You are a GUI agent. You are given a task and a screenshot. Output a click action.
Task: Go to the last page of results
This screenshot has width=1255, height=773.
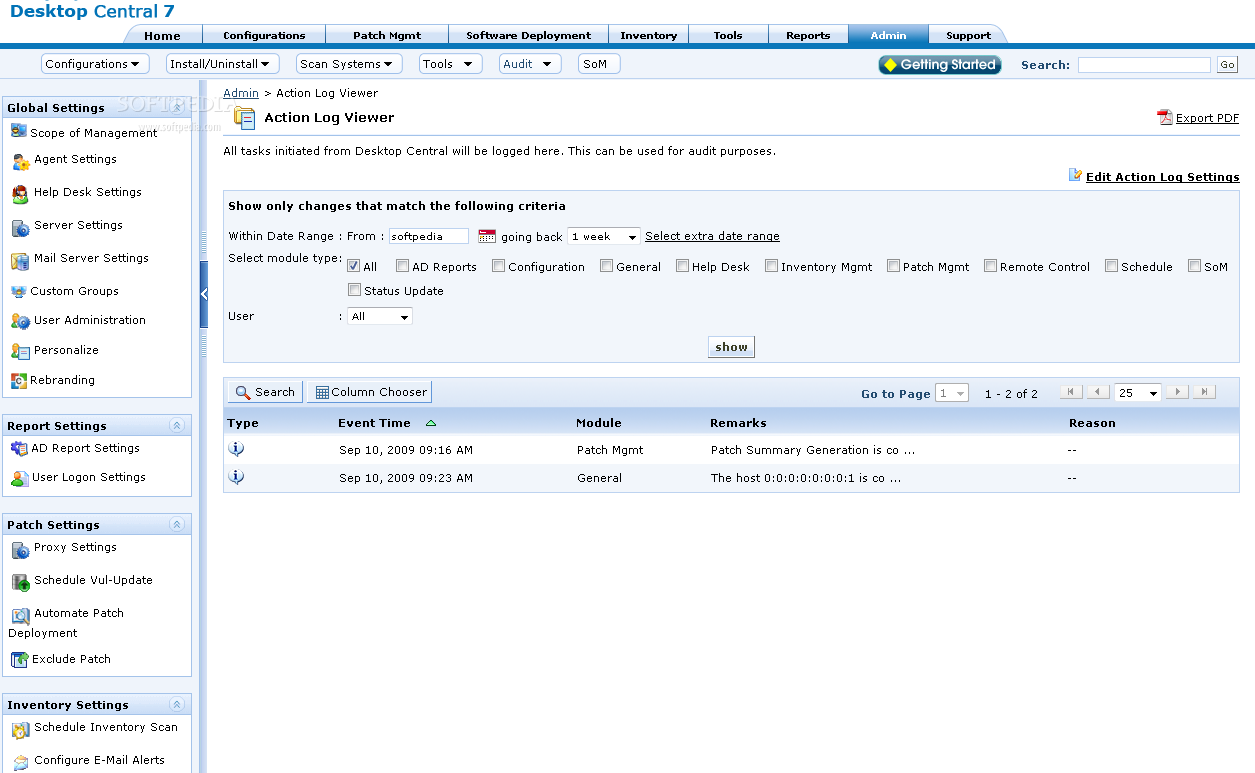tap(1205, 392)
